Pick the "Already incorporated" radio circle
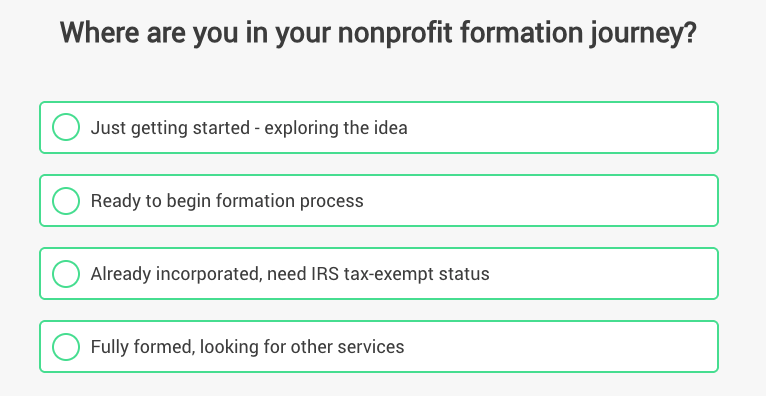 (66, 273)
